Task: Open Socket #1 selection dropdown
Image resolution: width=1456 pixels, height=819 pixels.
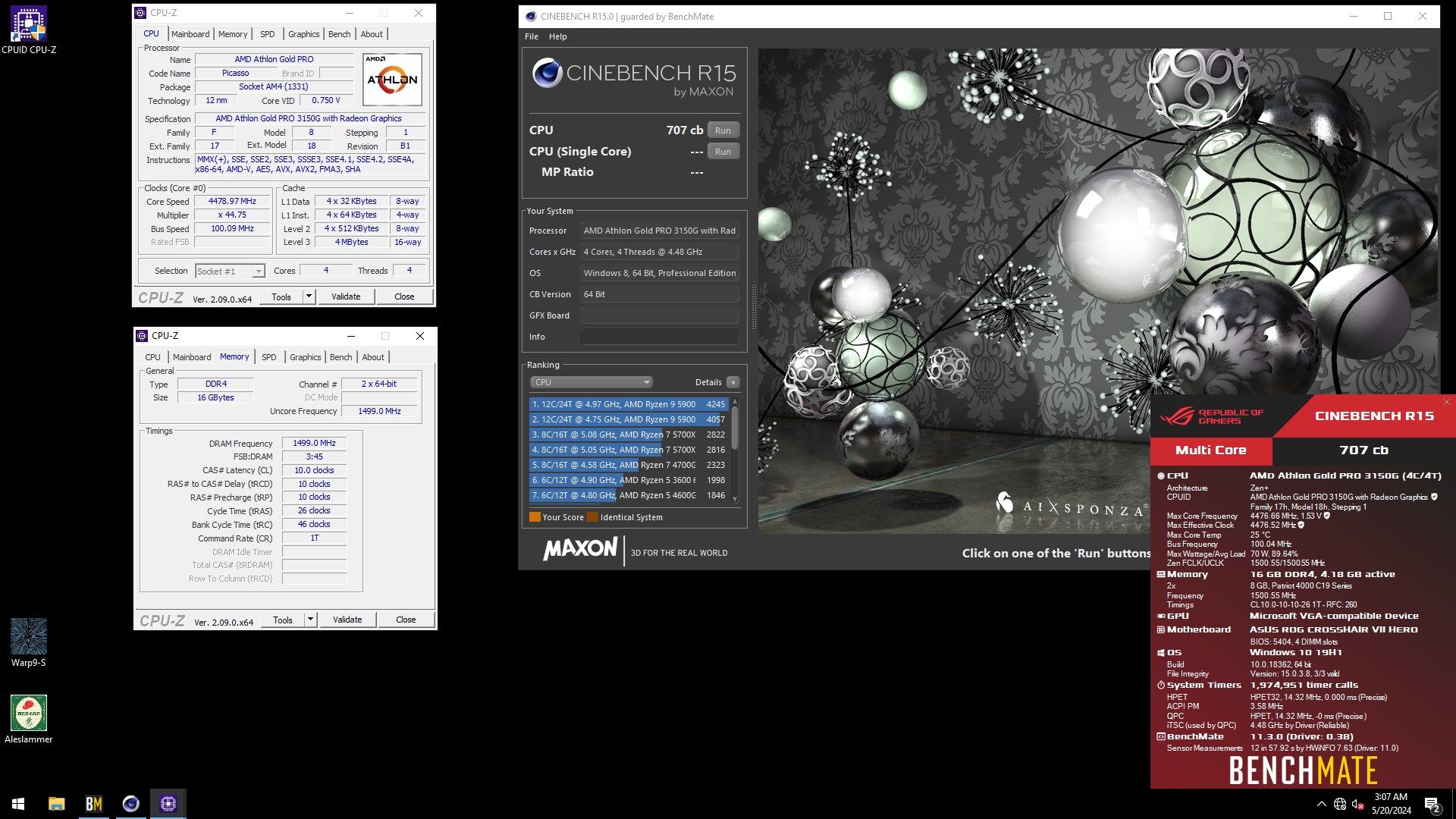Action: tap(230, 271)
